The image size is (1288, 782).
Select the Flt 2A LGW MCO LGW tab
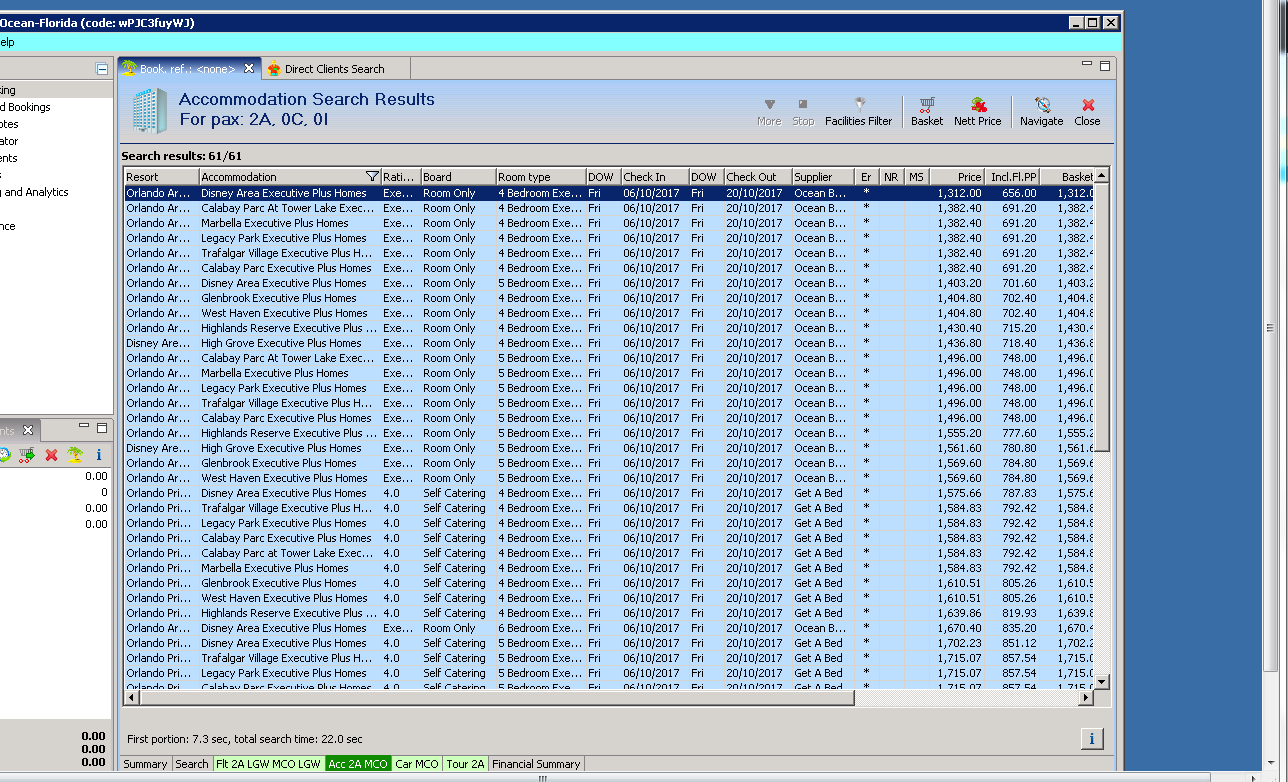pyautogui.click(x=268, y=764)
